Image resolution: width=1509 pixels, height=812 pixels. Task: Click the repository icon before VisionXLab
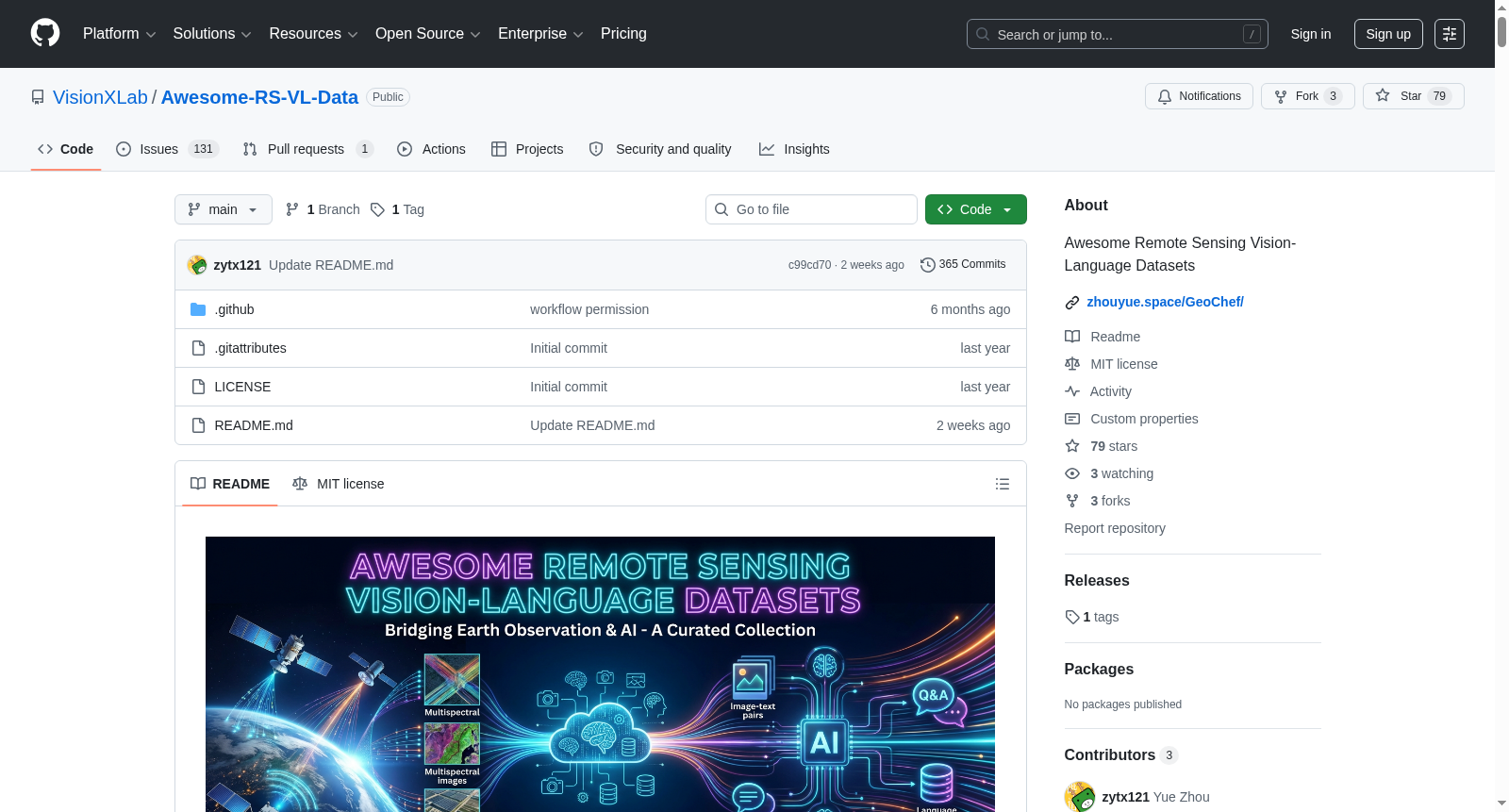38,97
